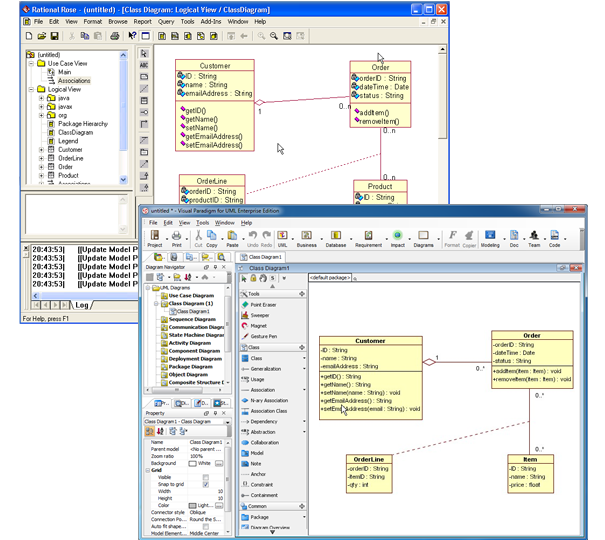Click the Save icon in Rational Rose toolbar
The height and width of the screenshot is (540, 605).
click(54, 36)
